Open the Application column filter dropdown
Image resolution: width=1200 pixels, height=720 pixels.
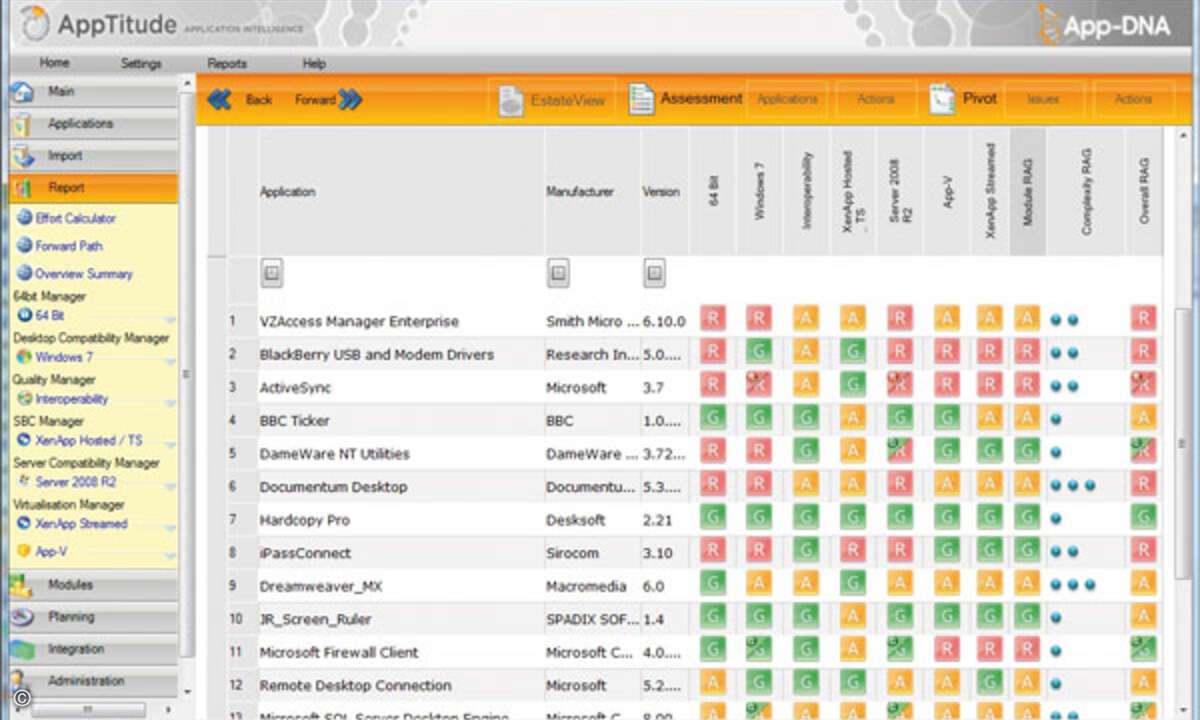point(272,271)
